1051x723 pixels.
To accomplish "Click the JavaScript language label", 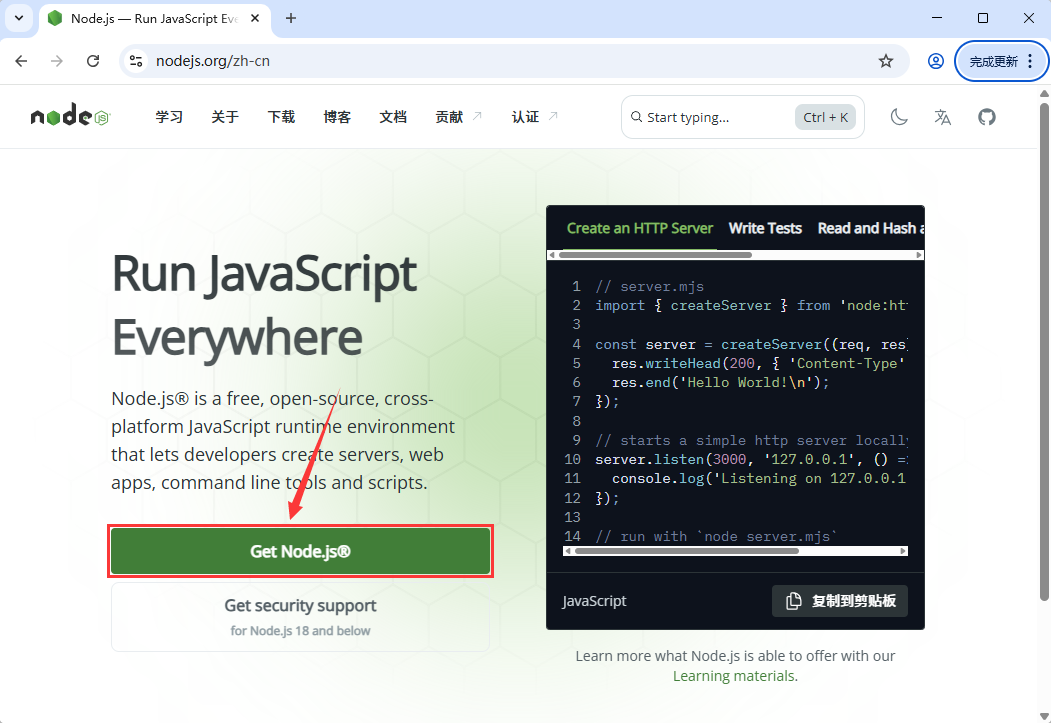I will coord(594,600).
